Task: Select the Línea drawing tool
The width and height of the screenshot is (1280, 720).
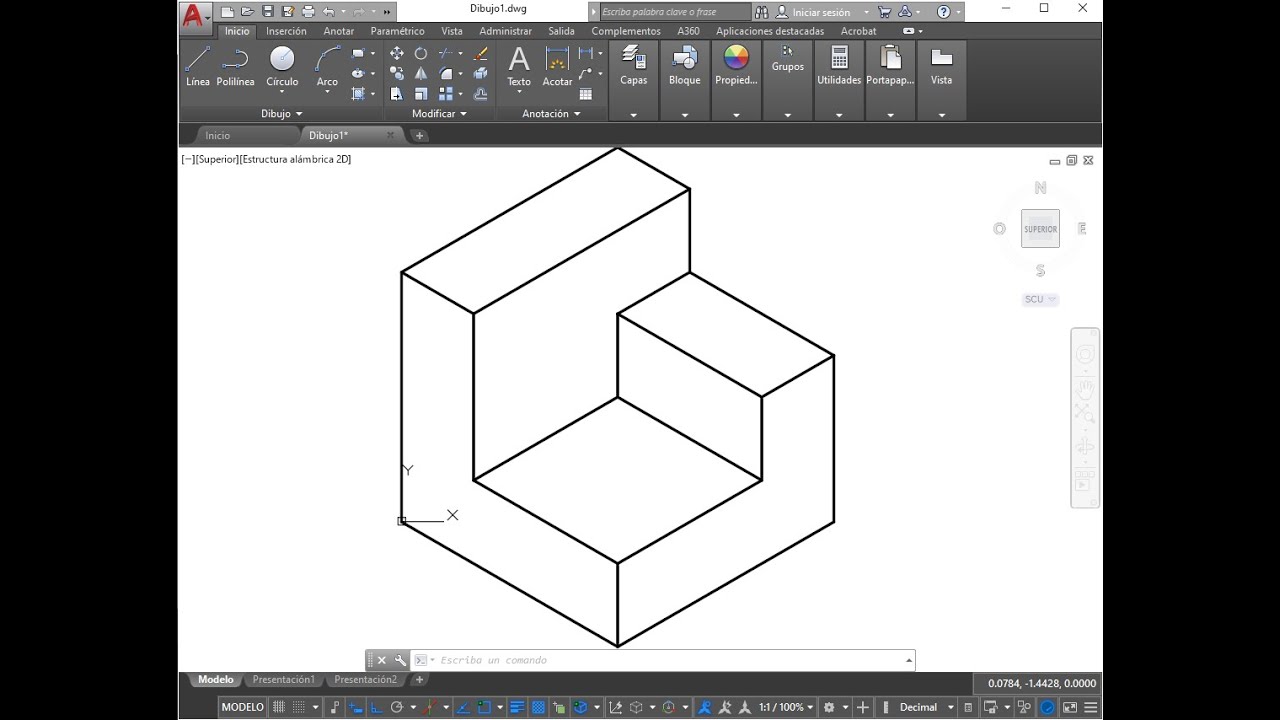Action: 198,67
